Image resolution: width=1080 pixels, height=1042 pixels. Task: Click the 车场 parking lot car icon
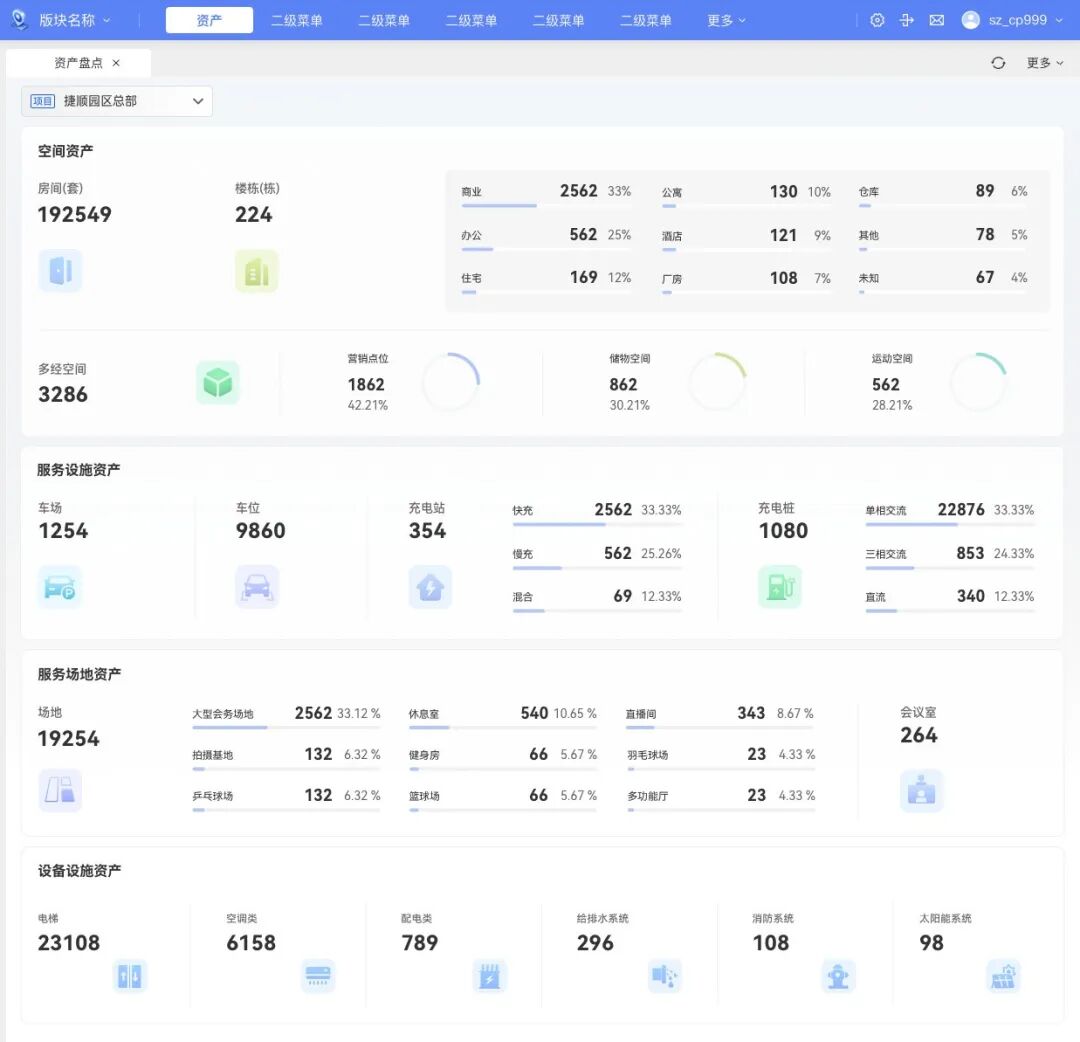(60, 587)
